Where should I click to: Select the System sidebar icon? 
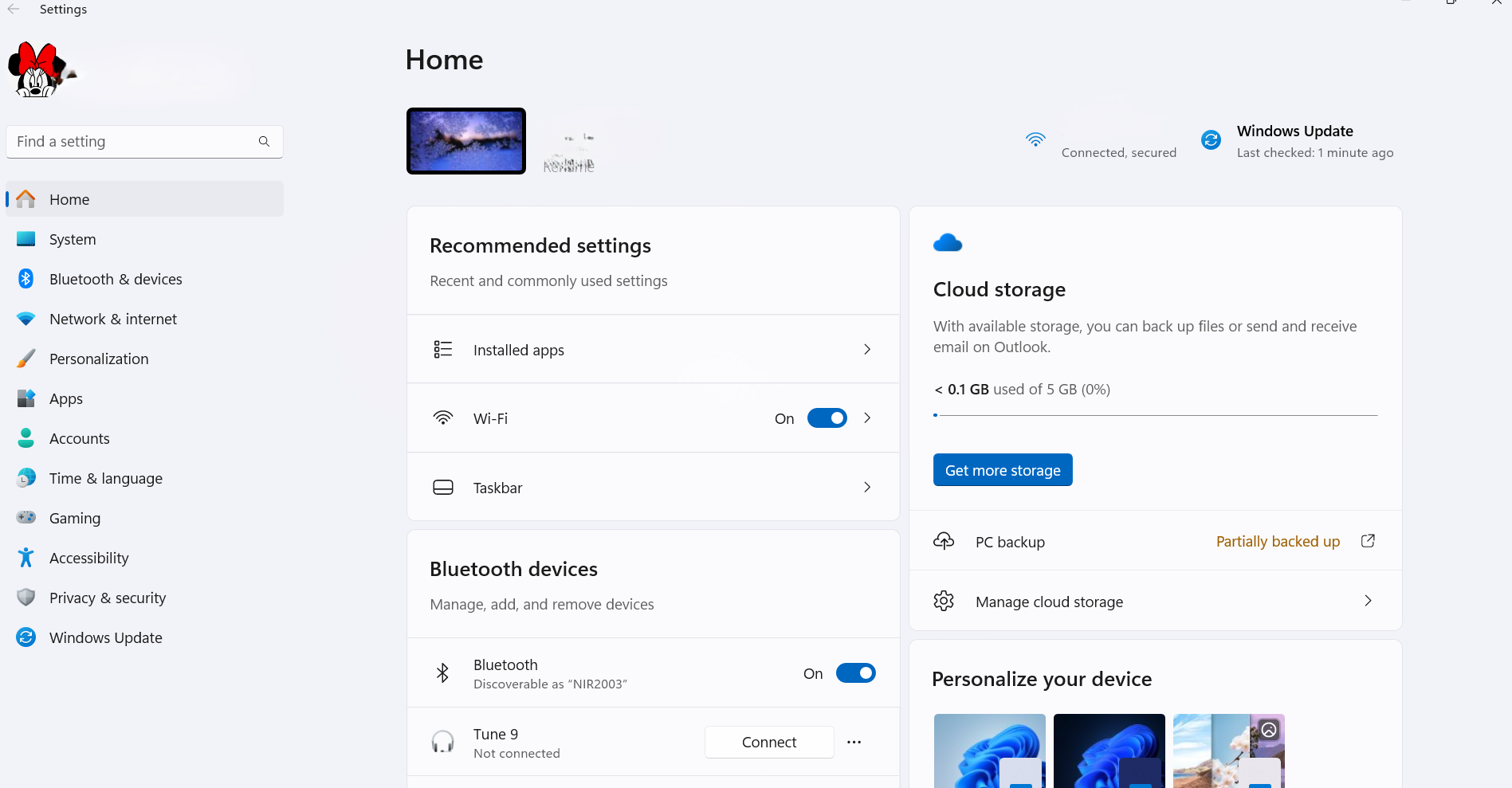(26, 239)
